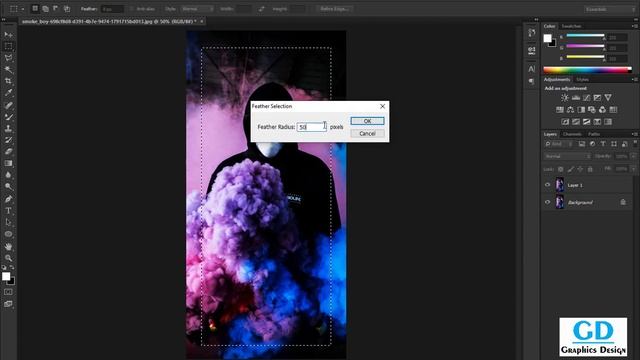Add a Levels adjustment
Screen dimensions: 640x360
(x=576, y=98)
